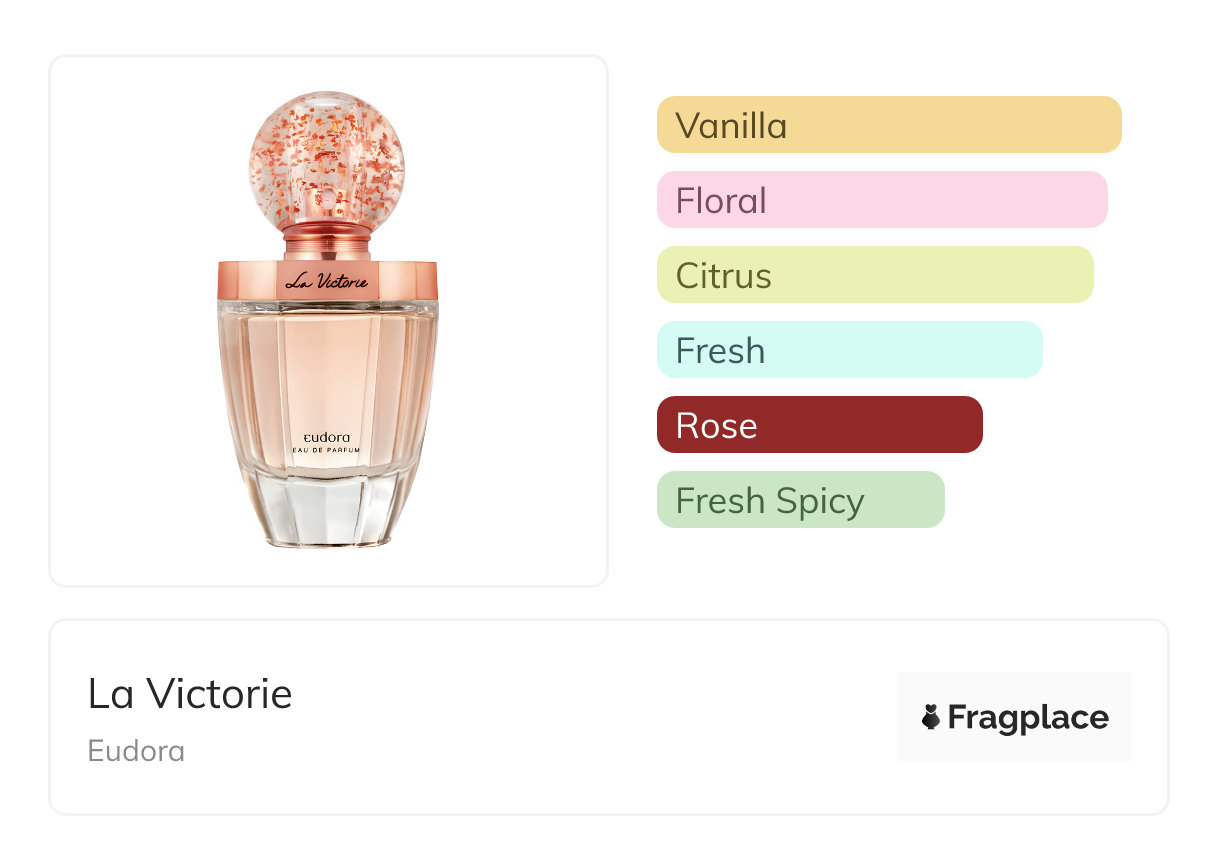Click the La Victorie product title
The width and height of the screenshot is (1218, 864).
pyautogui.click(x=190, y=694)
